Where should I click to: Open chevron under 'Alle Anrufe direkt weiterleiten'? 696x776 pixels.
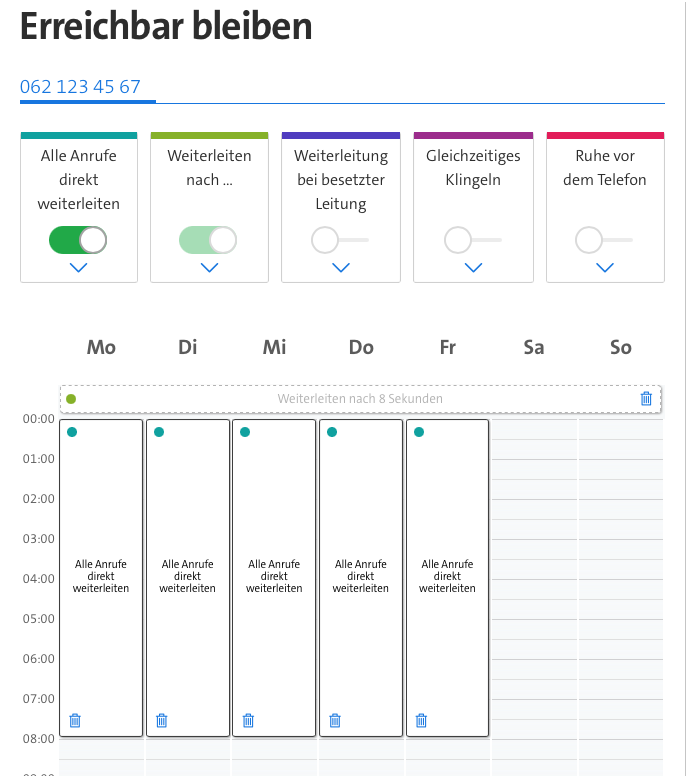tap(79, 267)
